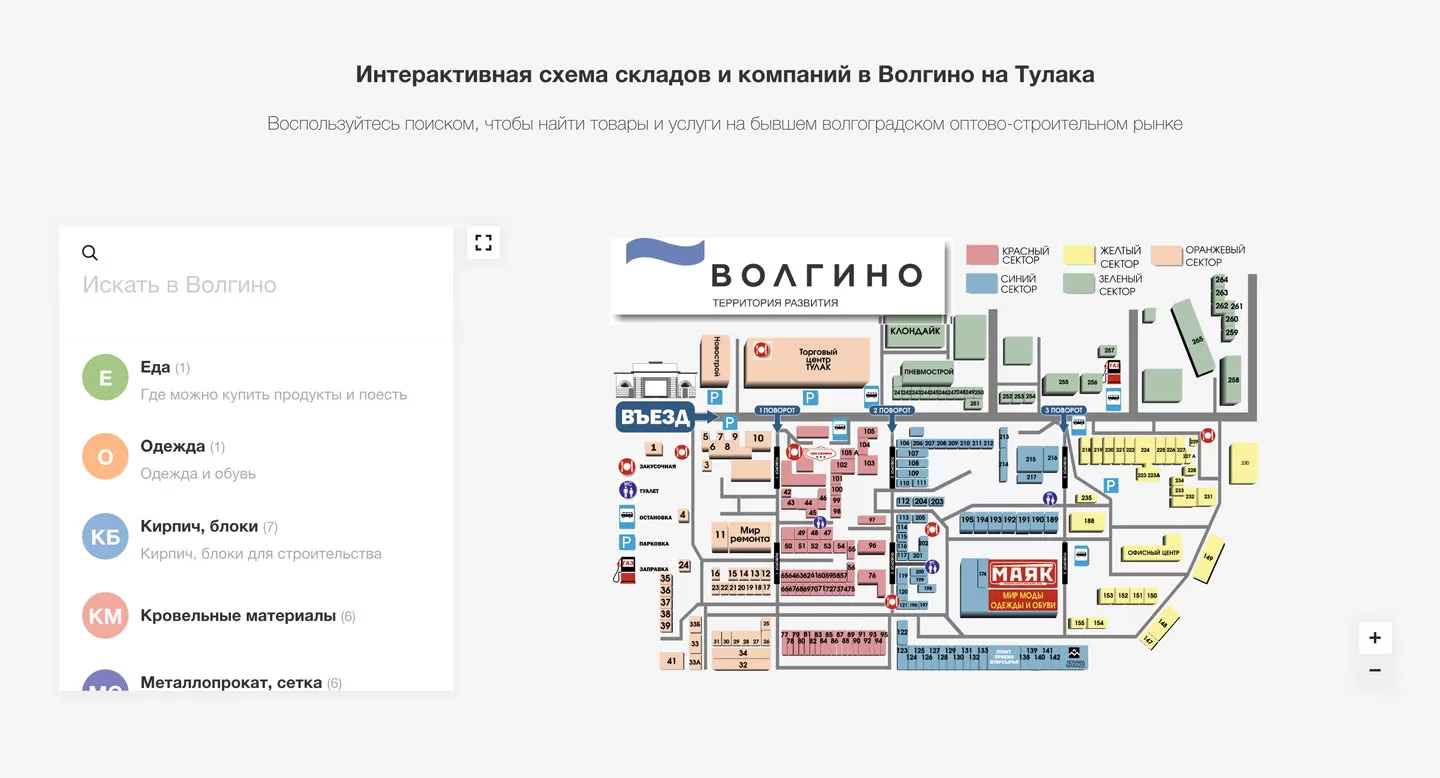Select green building 258 on map
This screenshot has height=778, width=1440.
click(x=1232, y=379)
